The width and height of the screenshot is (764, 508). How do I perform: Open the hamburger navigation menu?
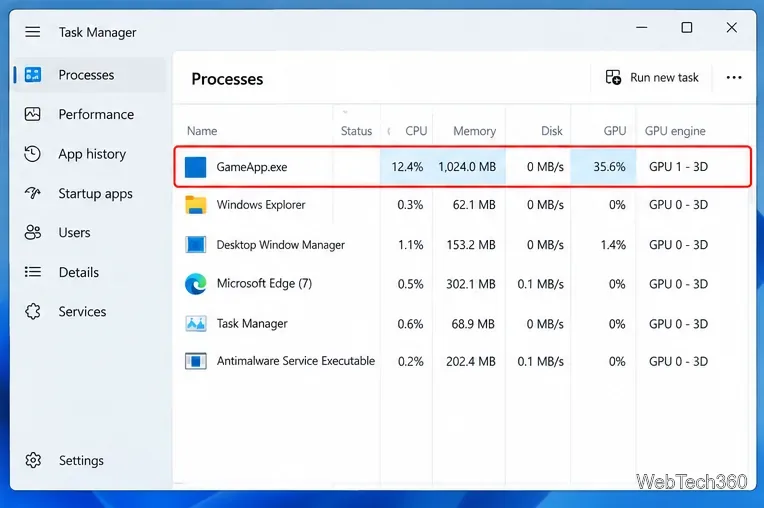click(x=33, y=32)
